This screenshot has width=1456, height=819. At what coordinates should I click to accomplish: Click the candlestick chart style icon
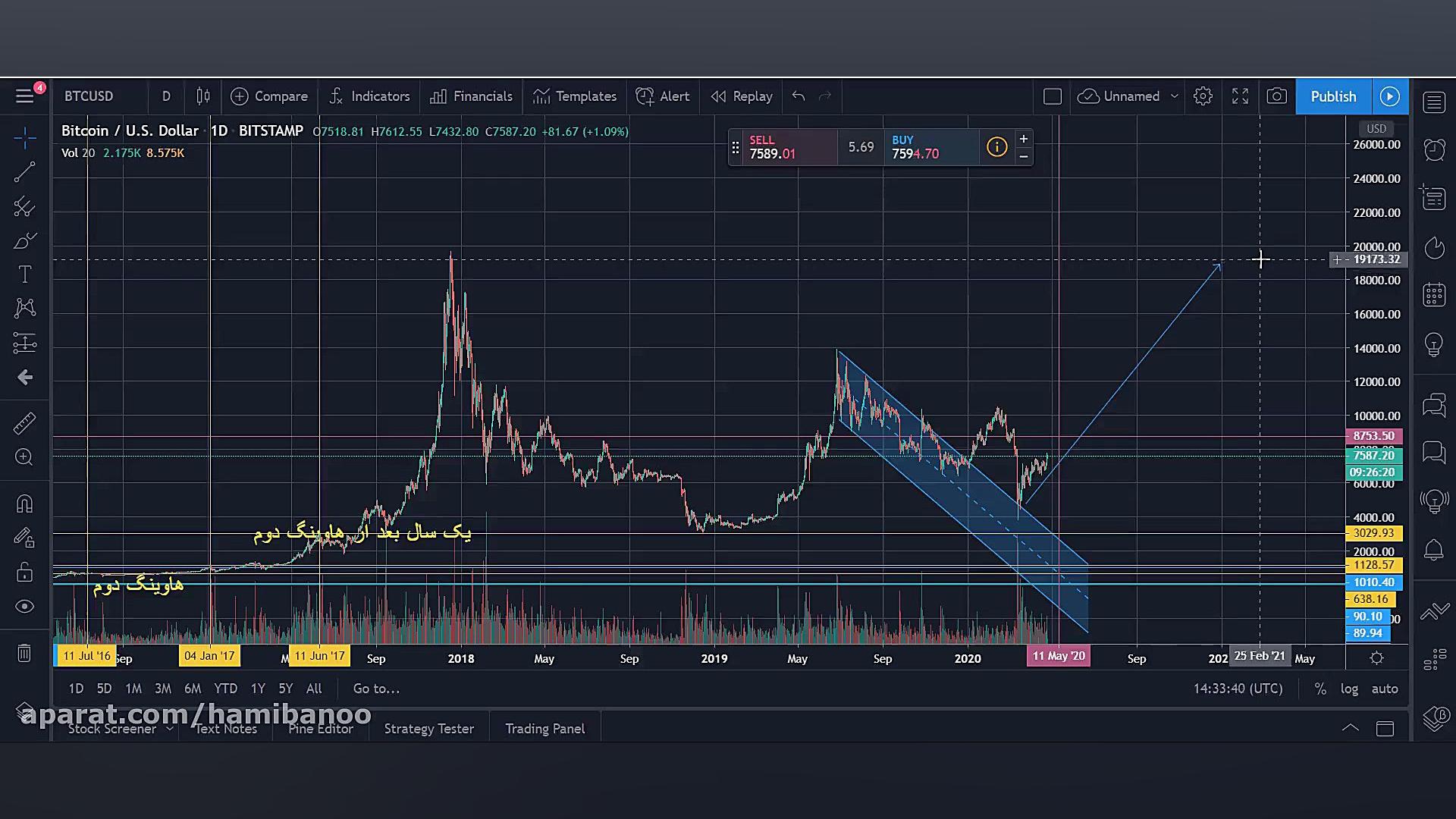pyautogui.click(x=202, y=96)
